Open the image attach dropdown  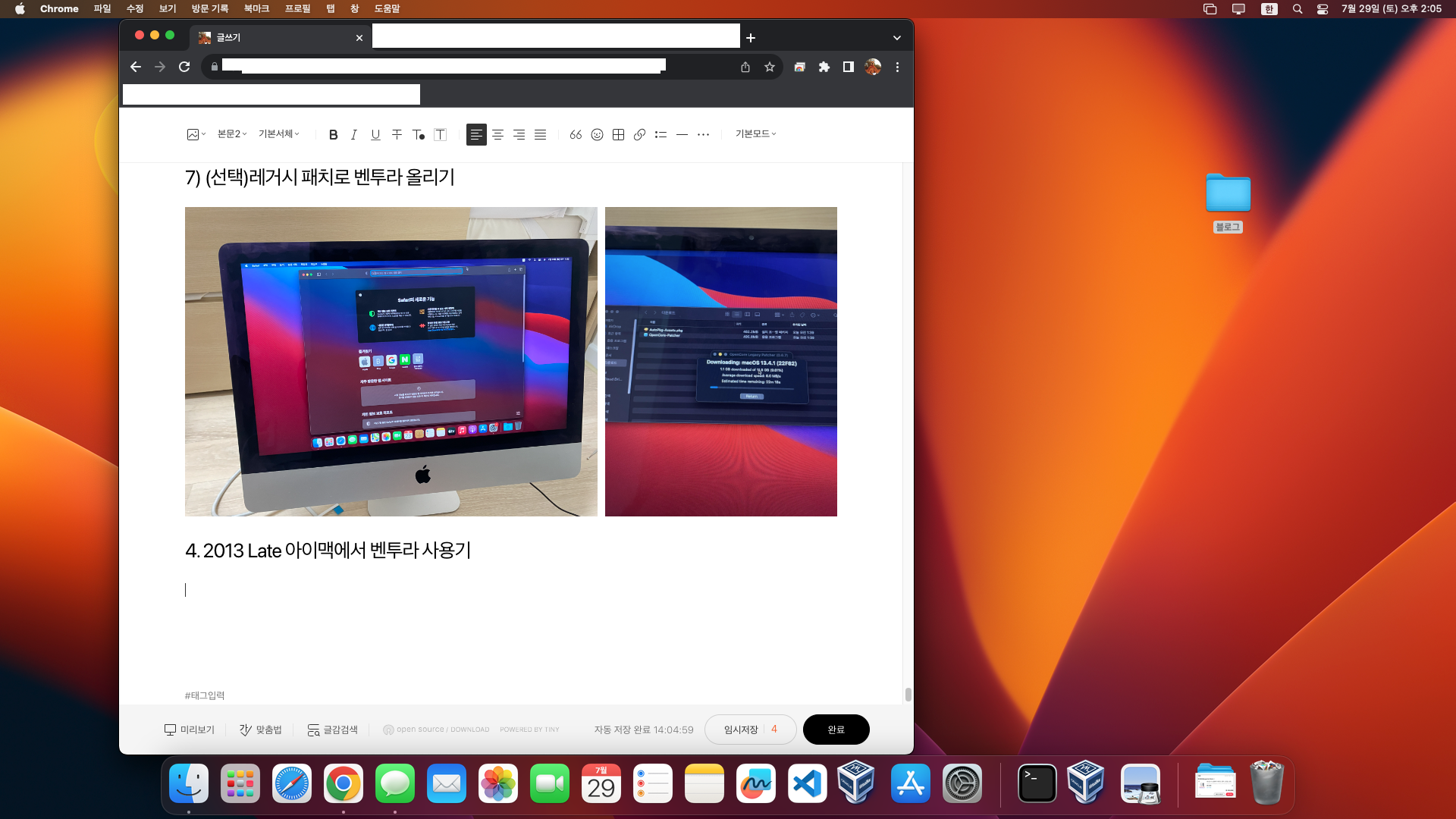tap(196, 134)
